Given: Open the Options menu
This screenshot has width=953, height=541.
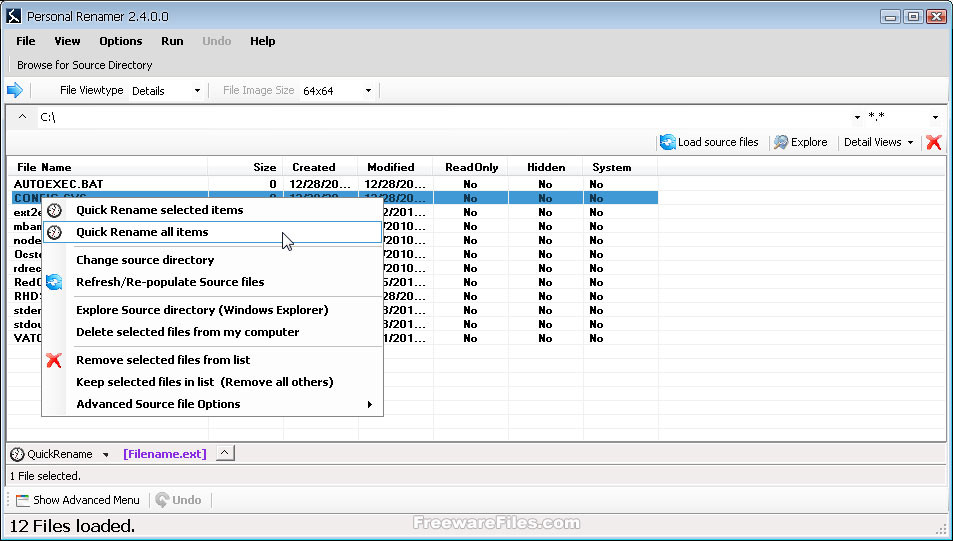Looking at the screenshot, I should tap(121, 41).
